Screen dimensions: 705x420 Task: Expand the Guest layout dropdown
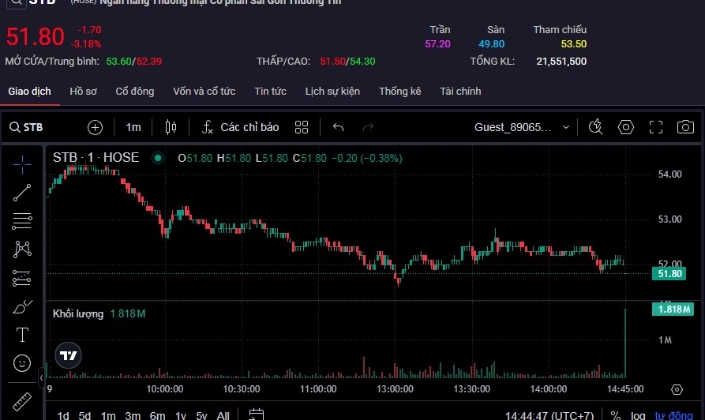tap(525, 127)
